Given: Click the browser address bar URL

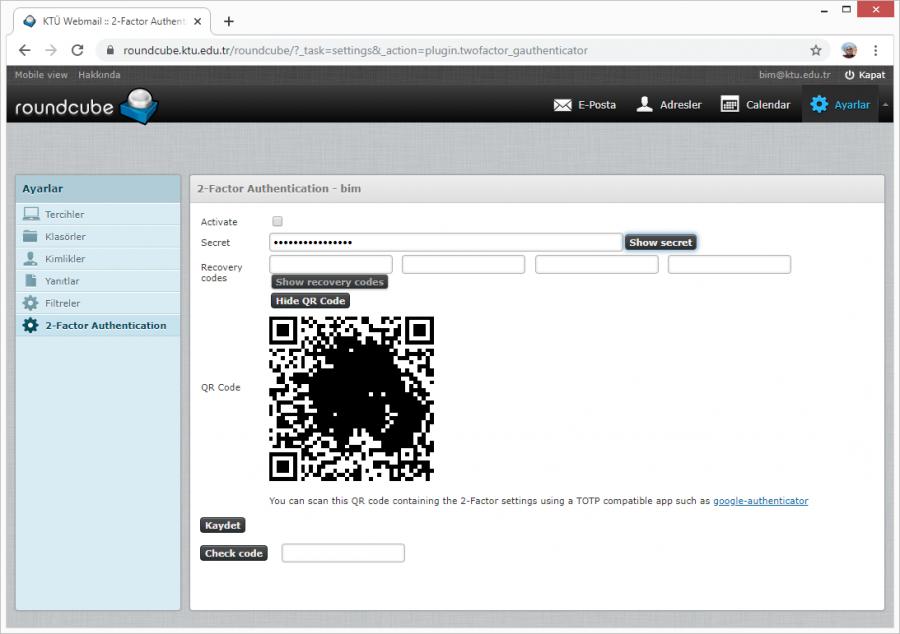Looking at the screenshot, I should [355, 50].
